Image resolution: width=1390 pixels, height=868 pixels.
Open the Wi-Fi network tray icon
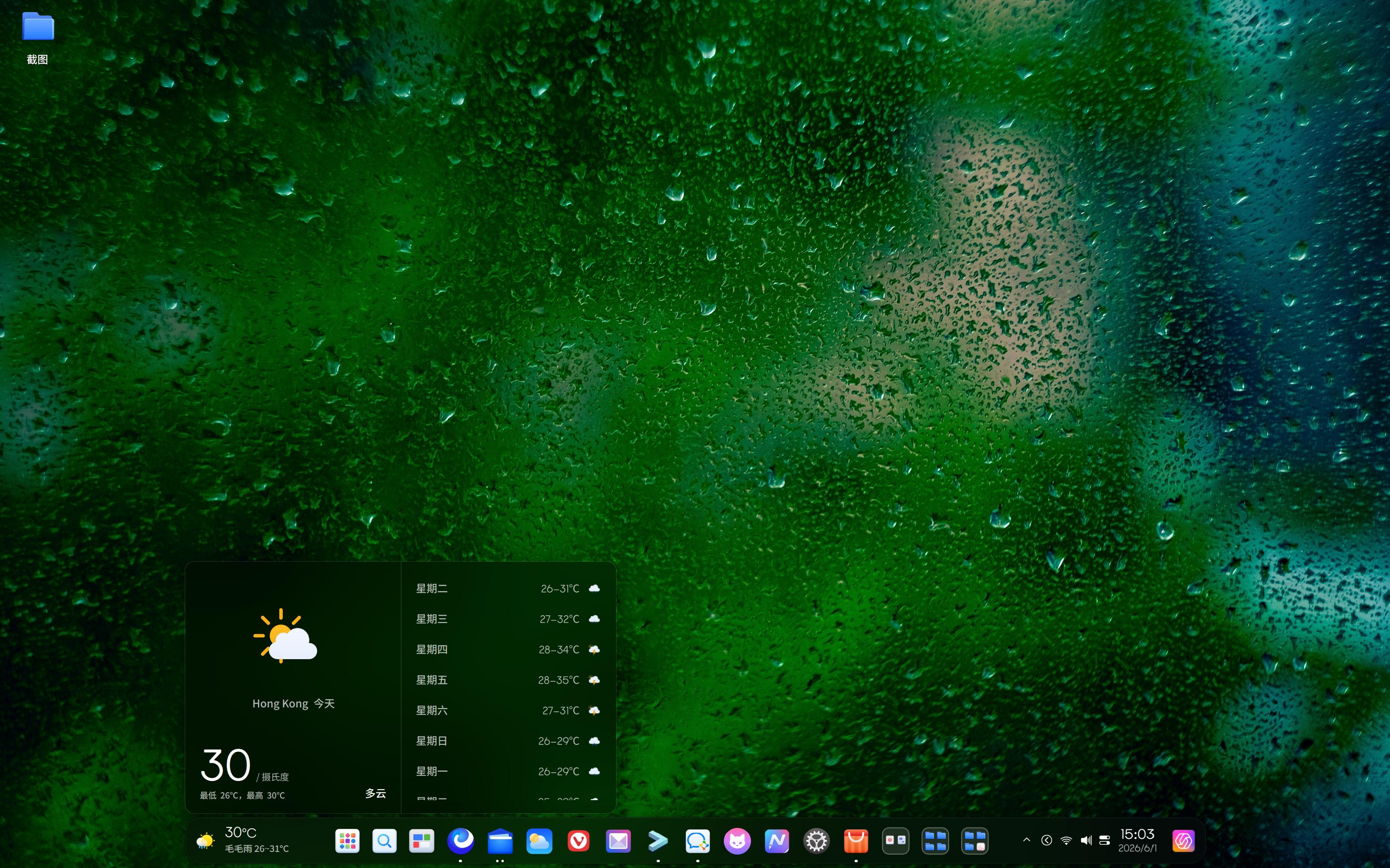click(1066, 841)
